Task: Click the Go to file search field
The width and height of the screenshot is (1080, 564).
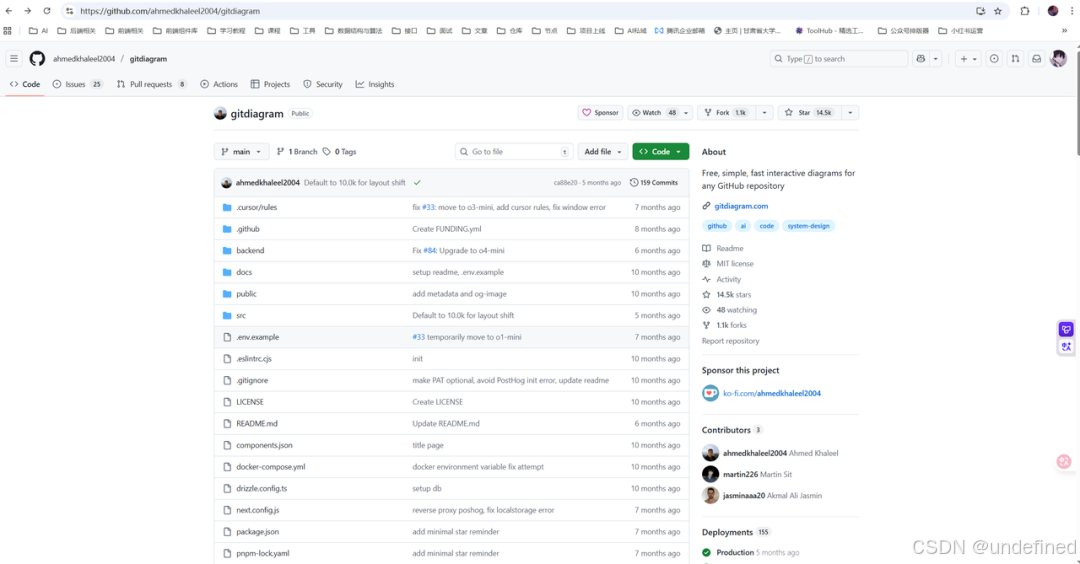Action: pyautogui.click(x=514, y=152)
